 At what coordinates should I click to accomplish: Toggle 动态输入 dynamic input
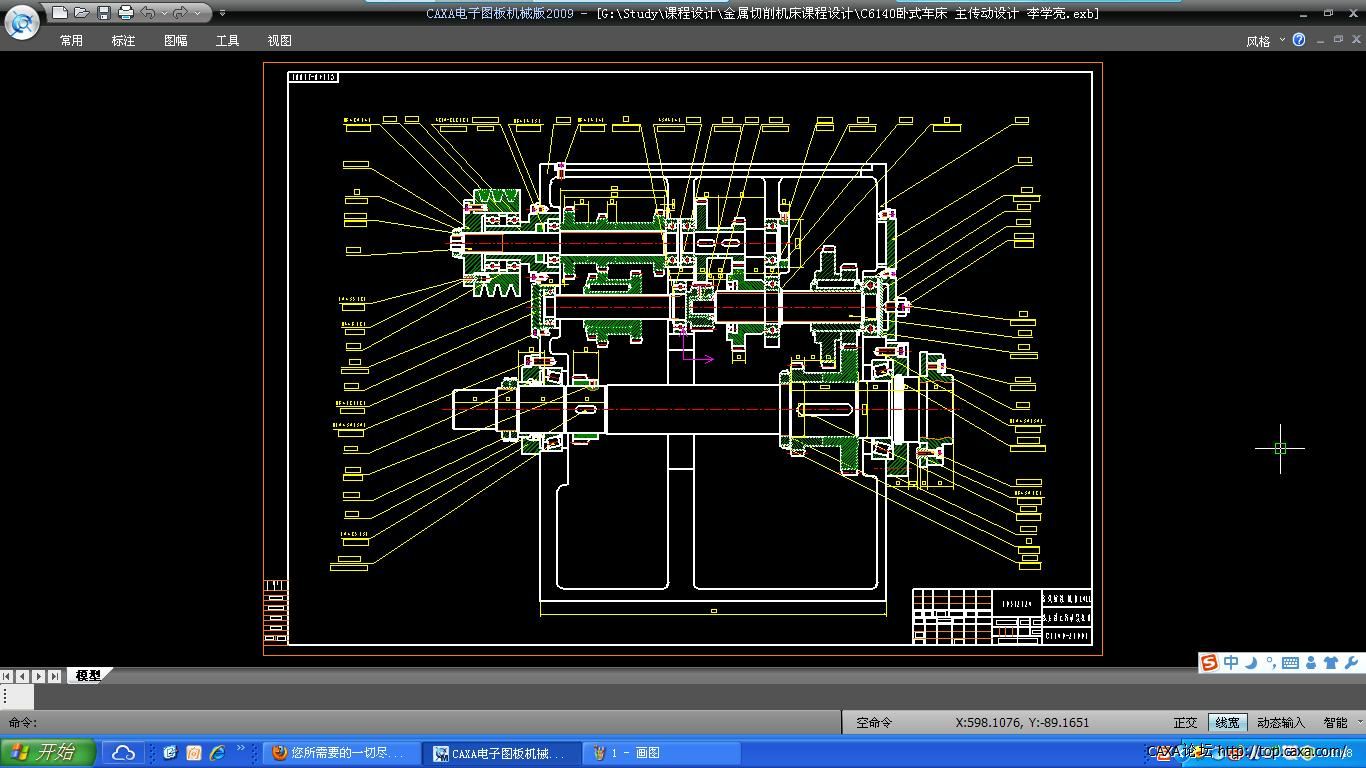coord(1281,722)
